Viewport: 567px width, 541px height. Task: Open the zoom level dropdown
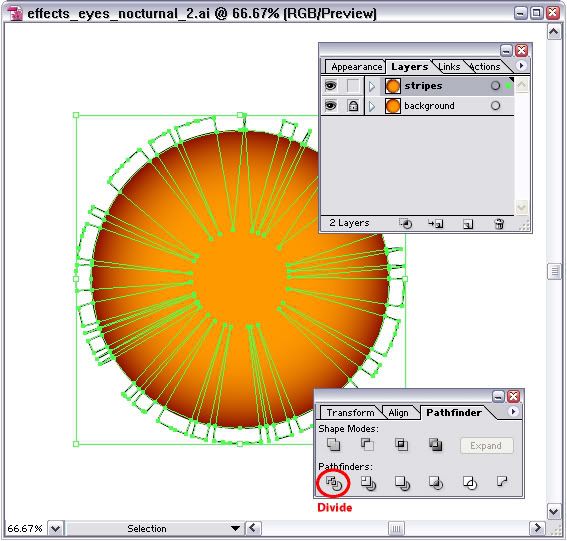(x=55, y=528)
